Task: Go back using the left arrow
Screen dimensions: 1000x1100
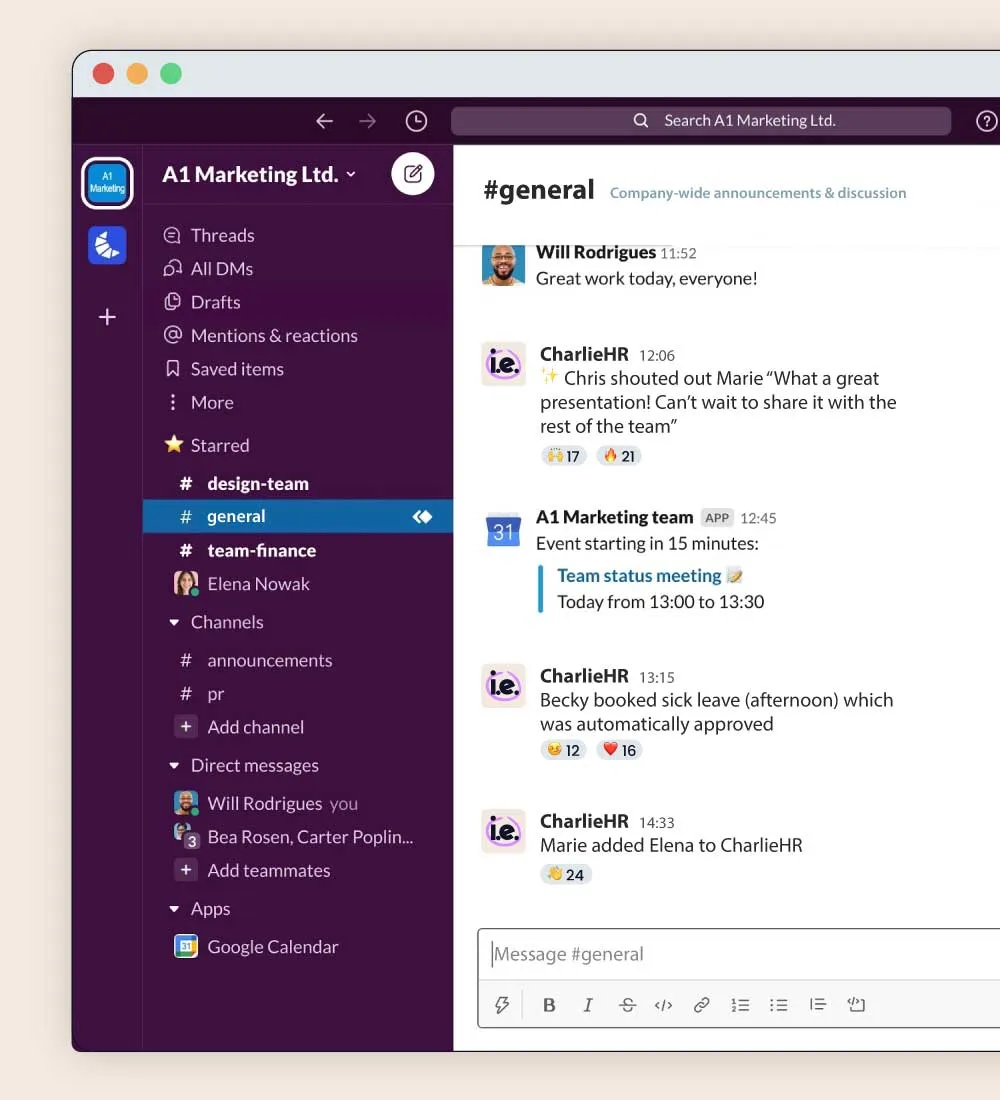Action: click(324, 121)
